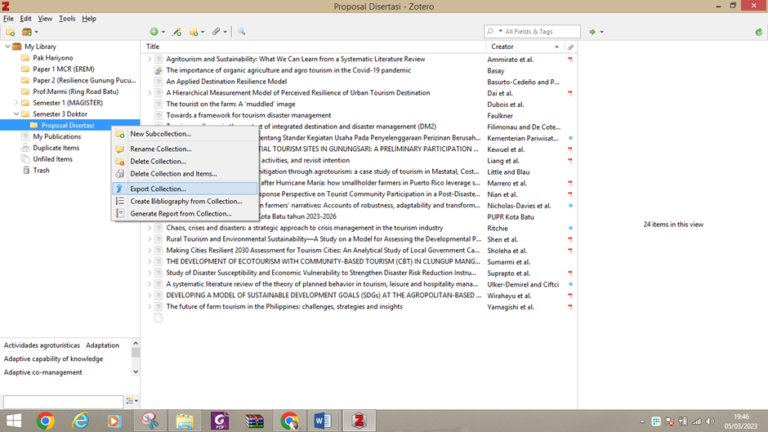Collapse the Semester 3 Doktor collection
The image size is (768, 432).
pyautogui.click(x=17, y=114)
